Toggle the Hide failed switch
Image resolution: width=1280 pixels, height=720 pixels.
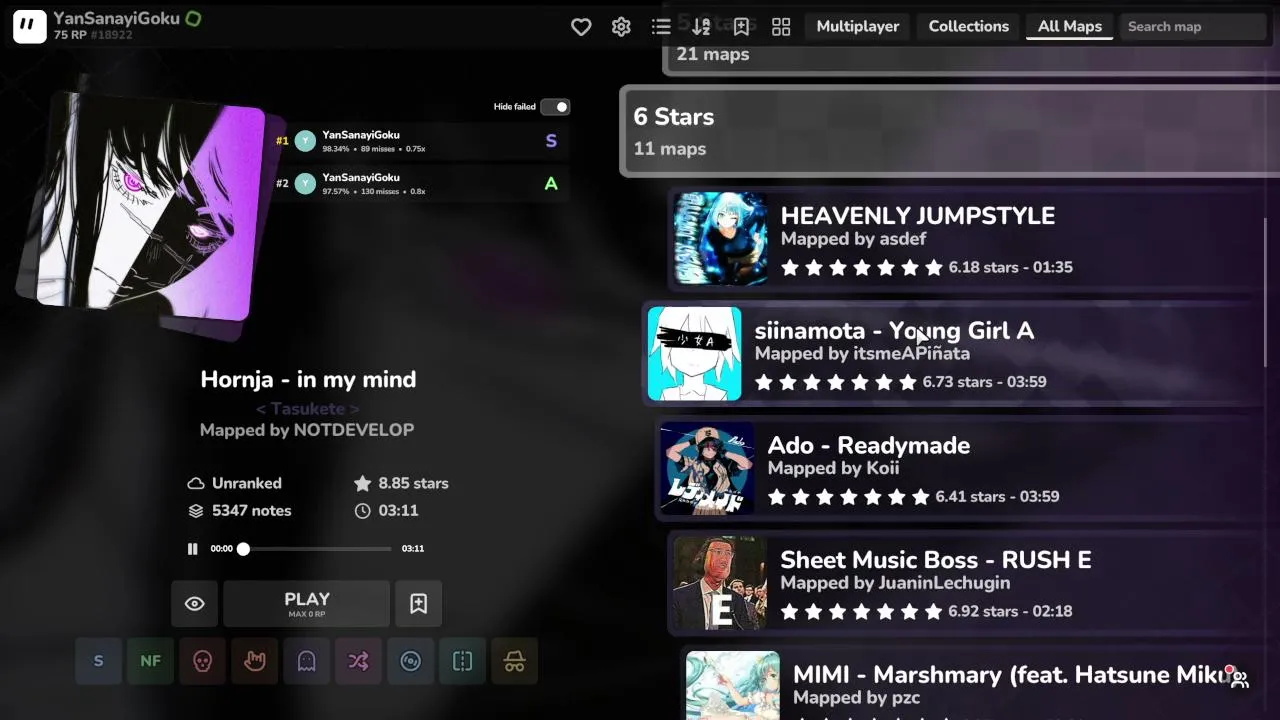click(x=555, y=107)
